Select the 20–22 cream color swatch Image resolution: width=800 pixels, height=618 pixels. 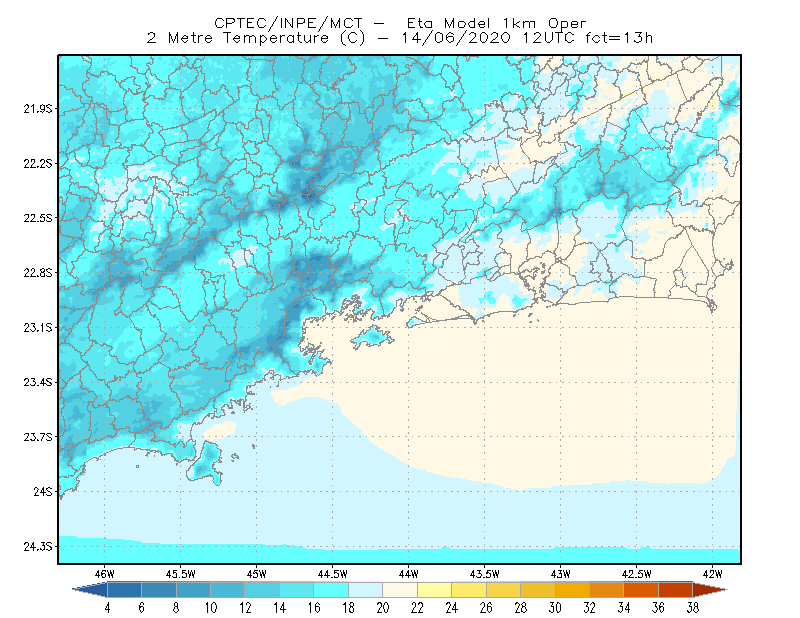[x=400, y=590]
